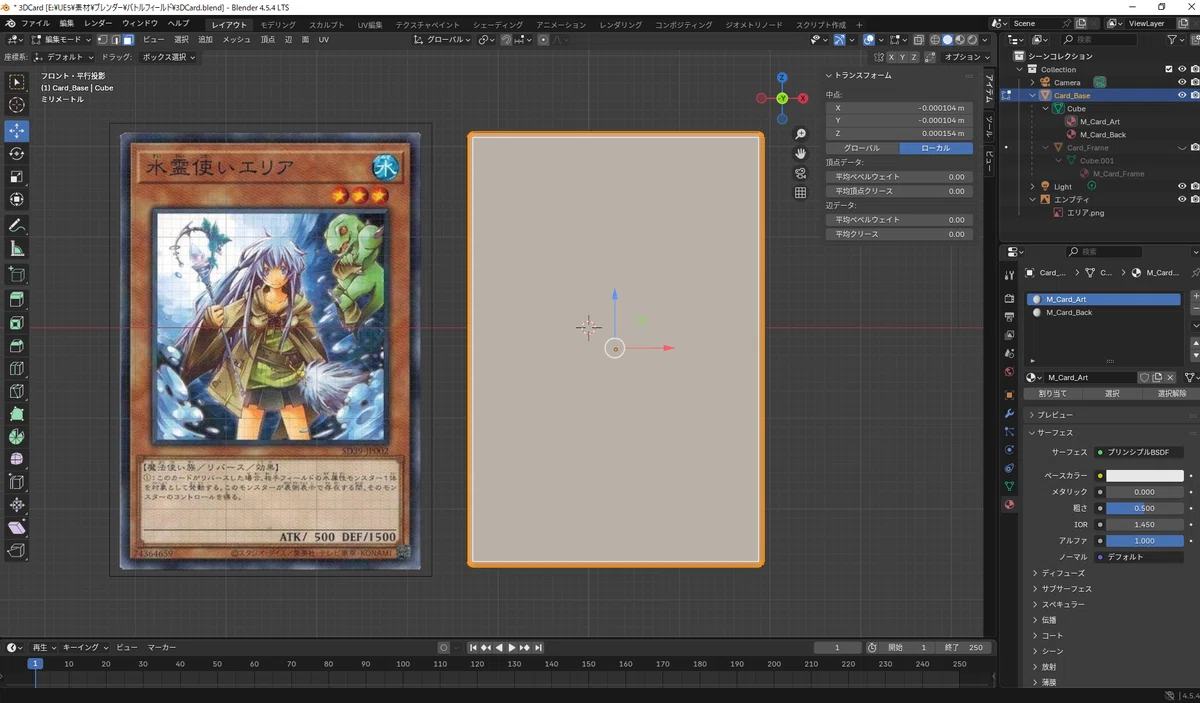Image resolution: width=1200 pixels, height=703 pixels.
Task: Click ベースカラー color swatch
Action: pyautogui.click(x=1145, y=476)
